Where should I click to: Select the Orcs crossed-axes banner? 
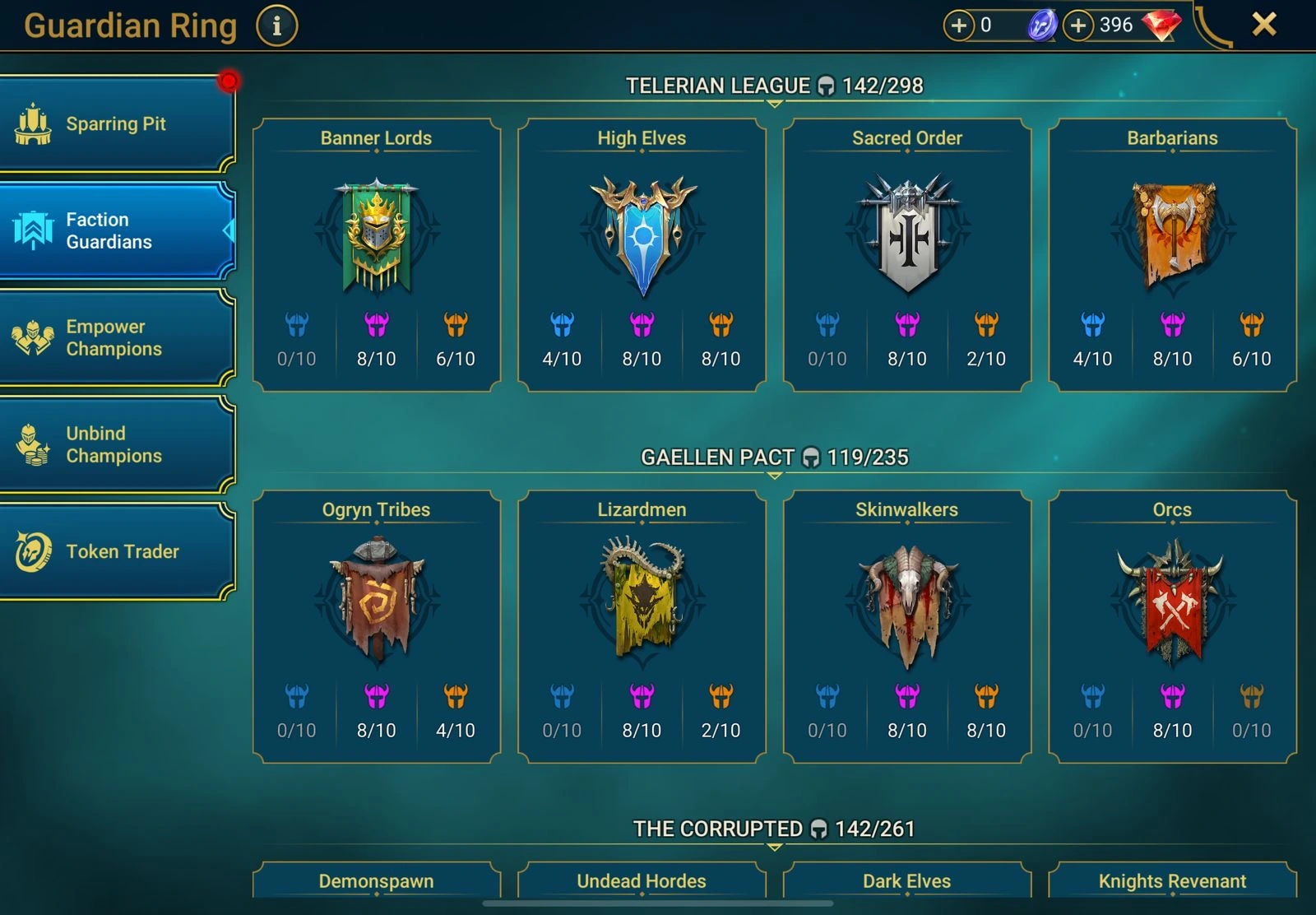tap(1173, 603)
